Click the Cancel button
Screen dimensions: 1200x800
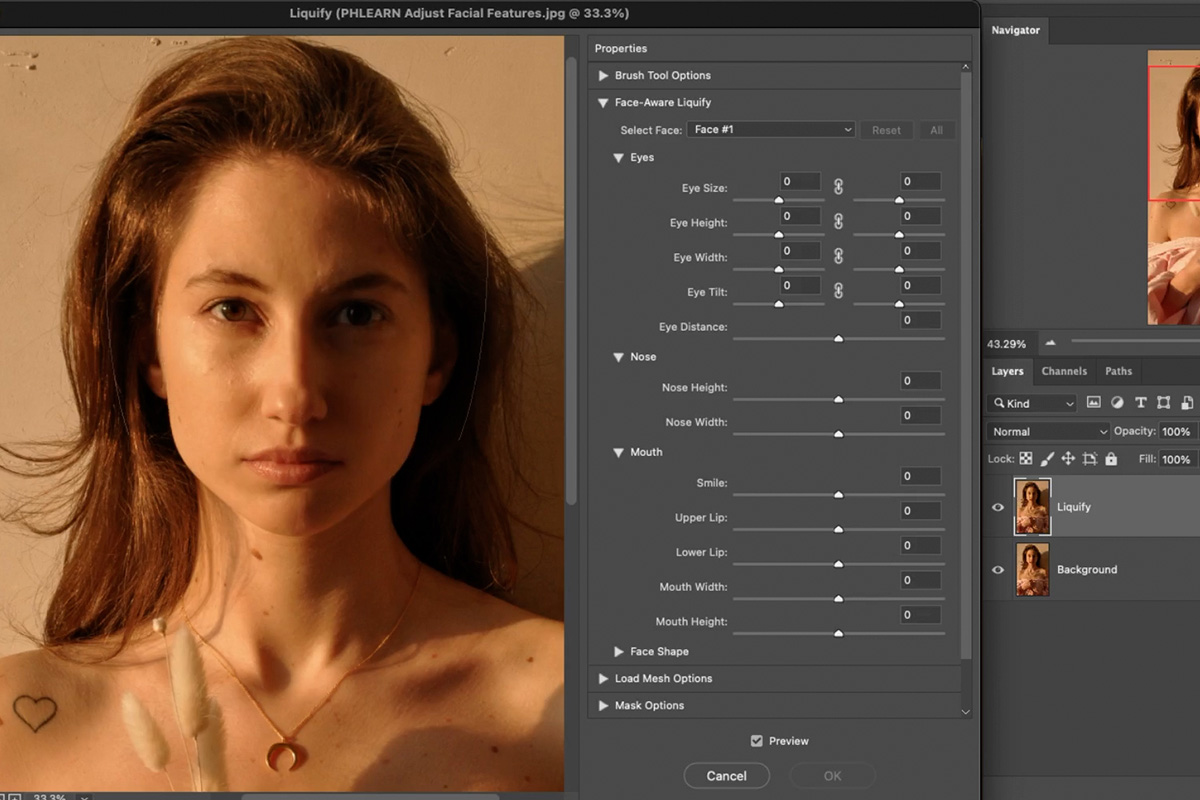click(726, 775)
